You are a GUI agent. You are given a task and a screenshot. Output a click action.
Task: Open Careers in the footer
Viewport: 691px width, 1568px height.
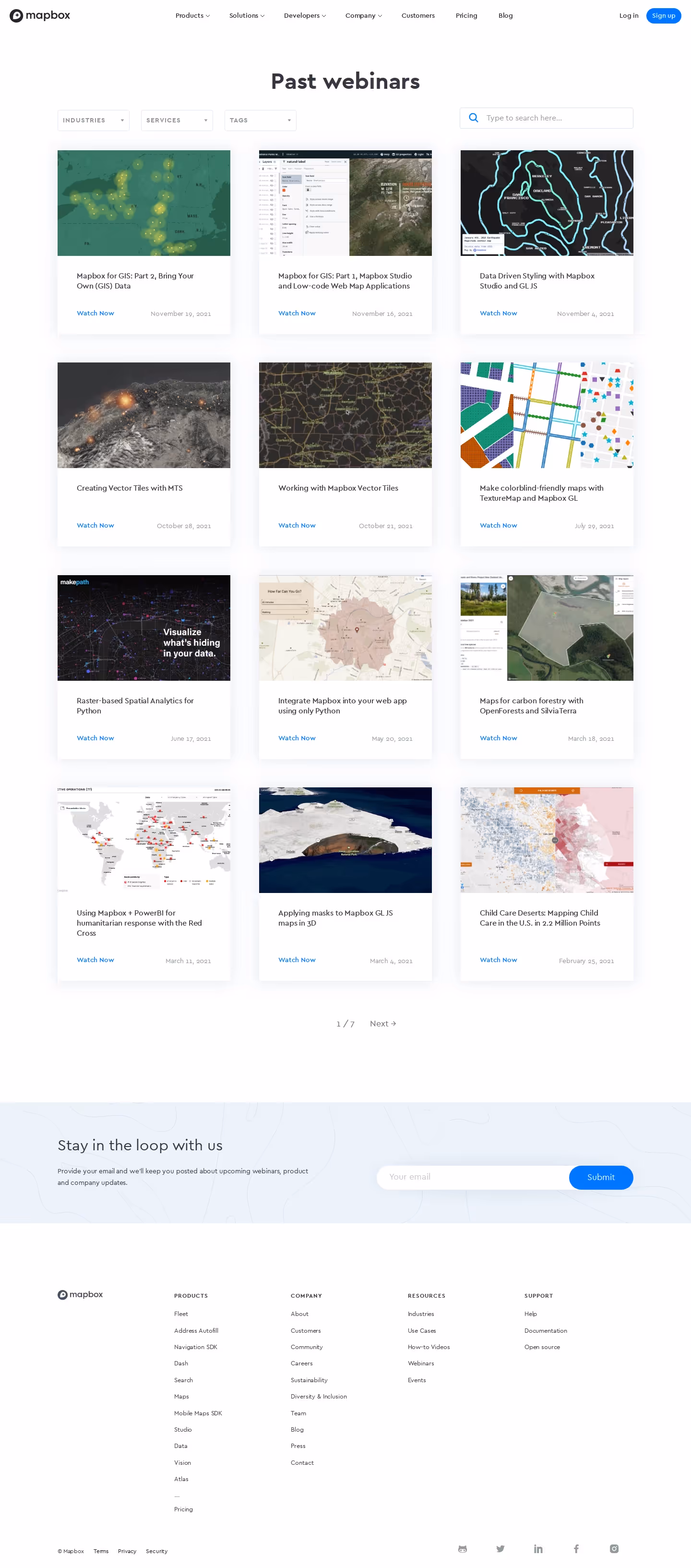(x=302, y=1363)
